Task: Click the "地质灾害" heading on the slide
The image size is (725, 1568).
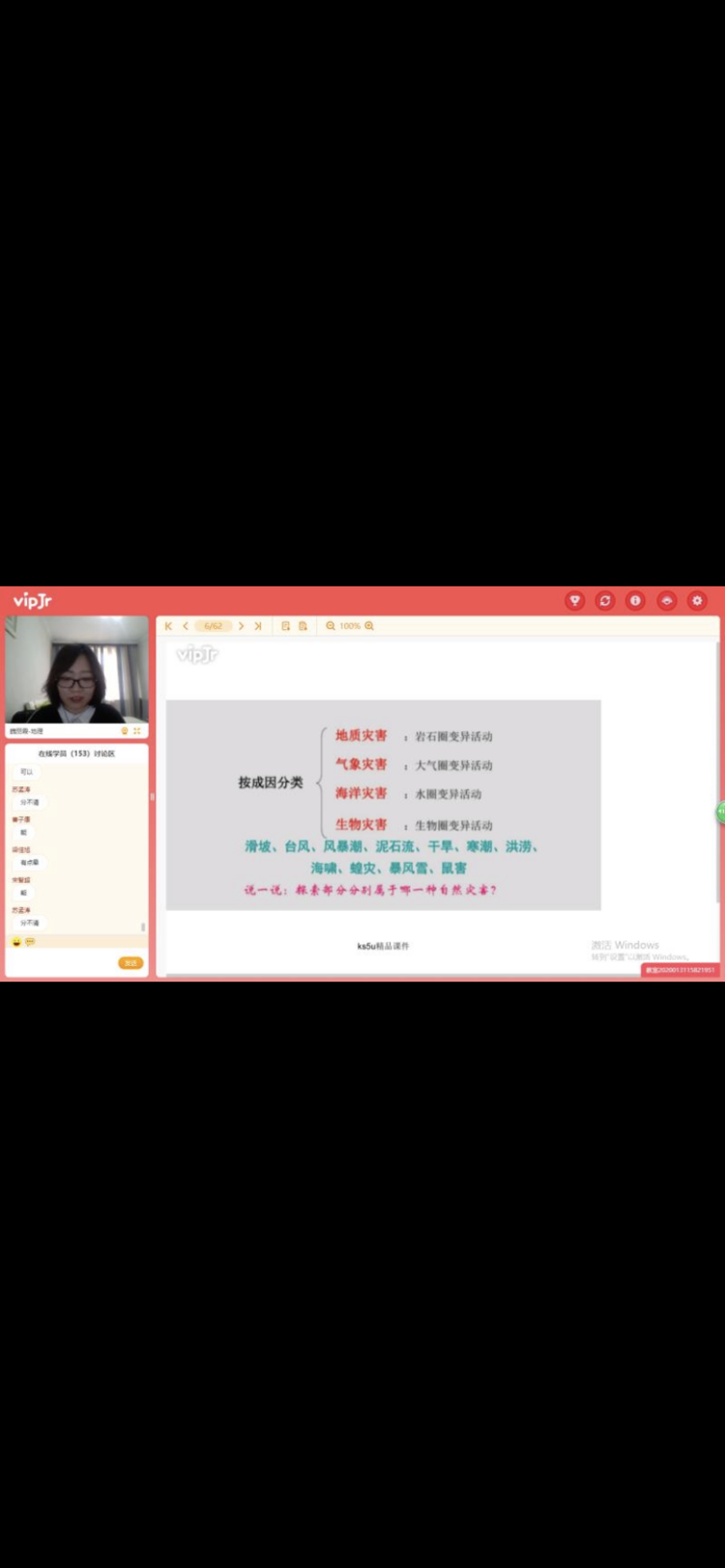Action: tap(362, 735)
